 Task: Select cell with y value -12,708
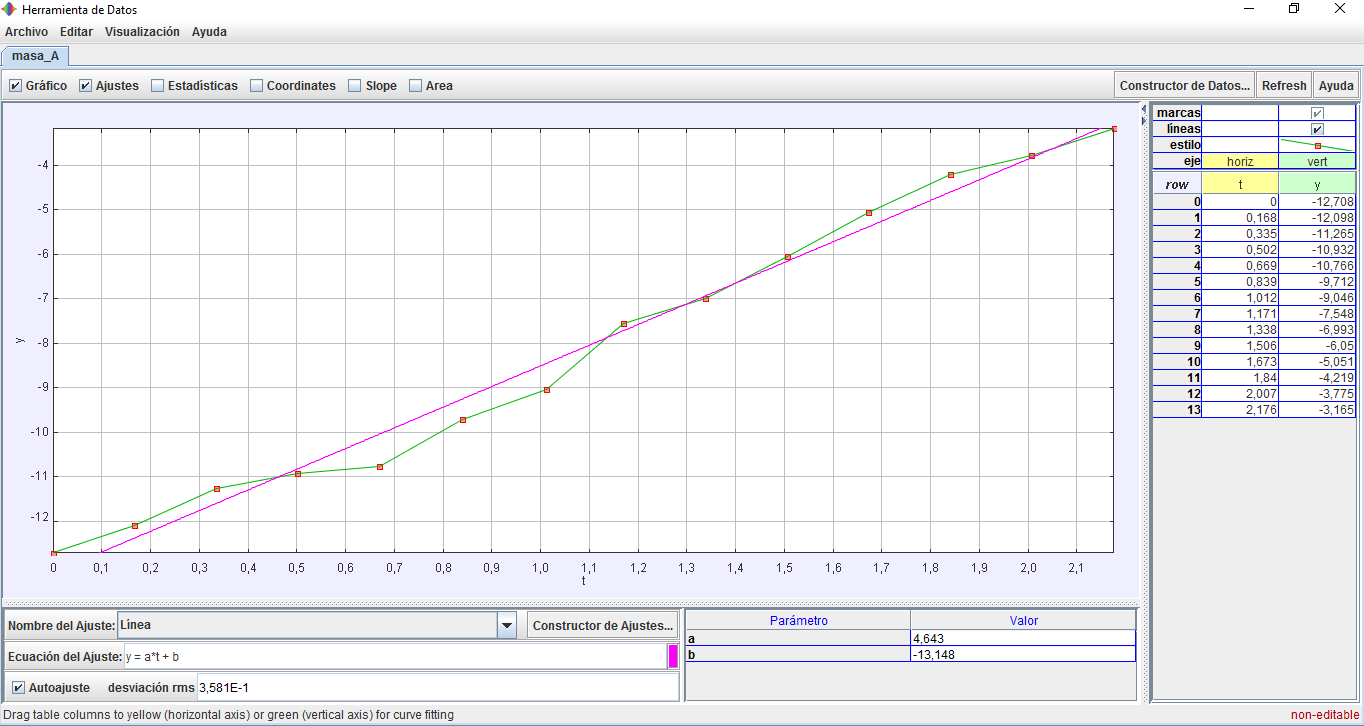tap(1317, 202)
